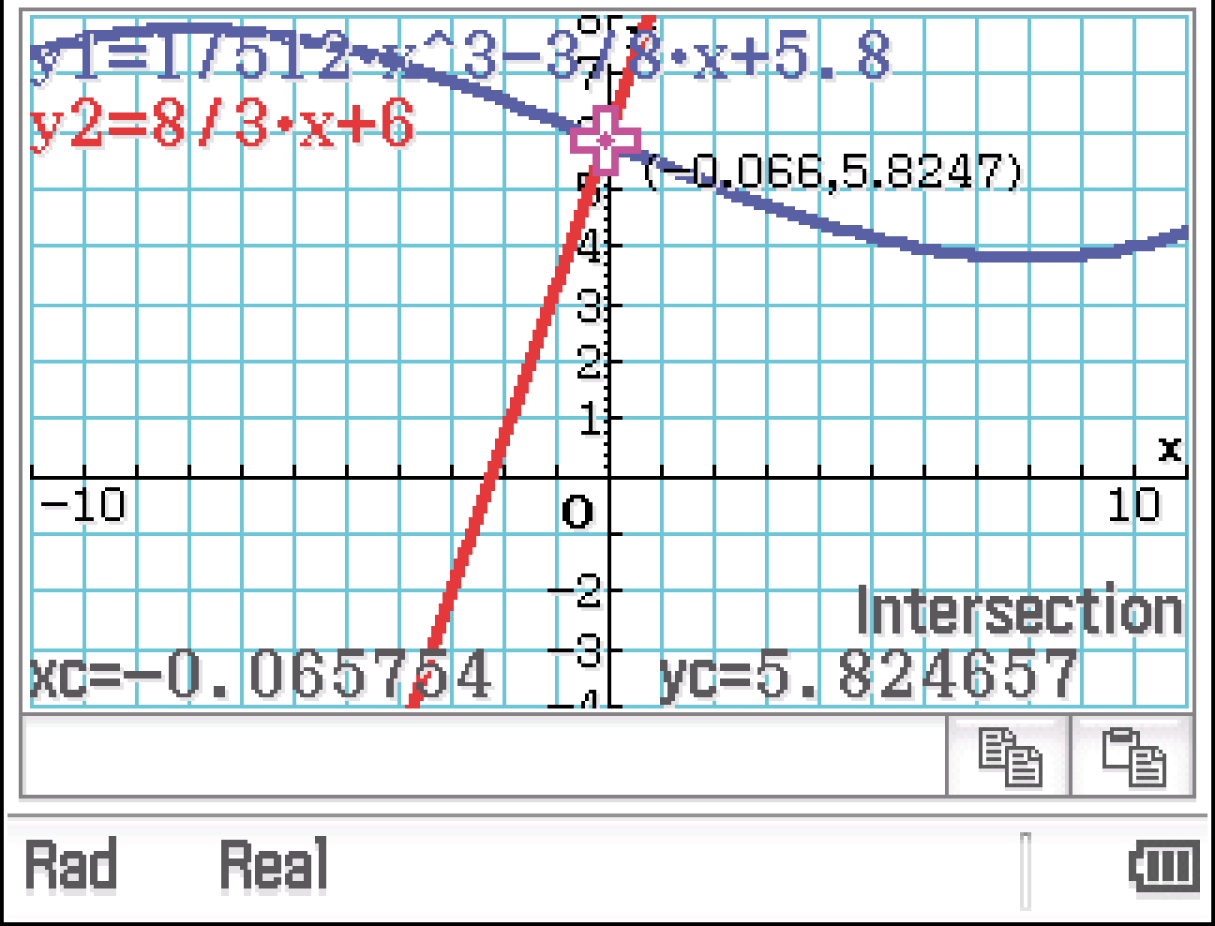
Task: Click the y1 cubic equation label
Action: (x=460, y=56)
